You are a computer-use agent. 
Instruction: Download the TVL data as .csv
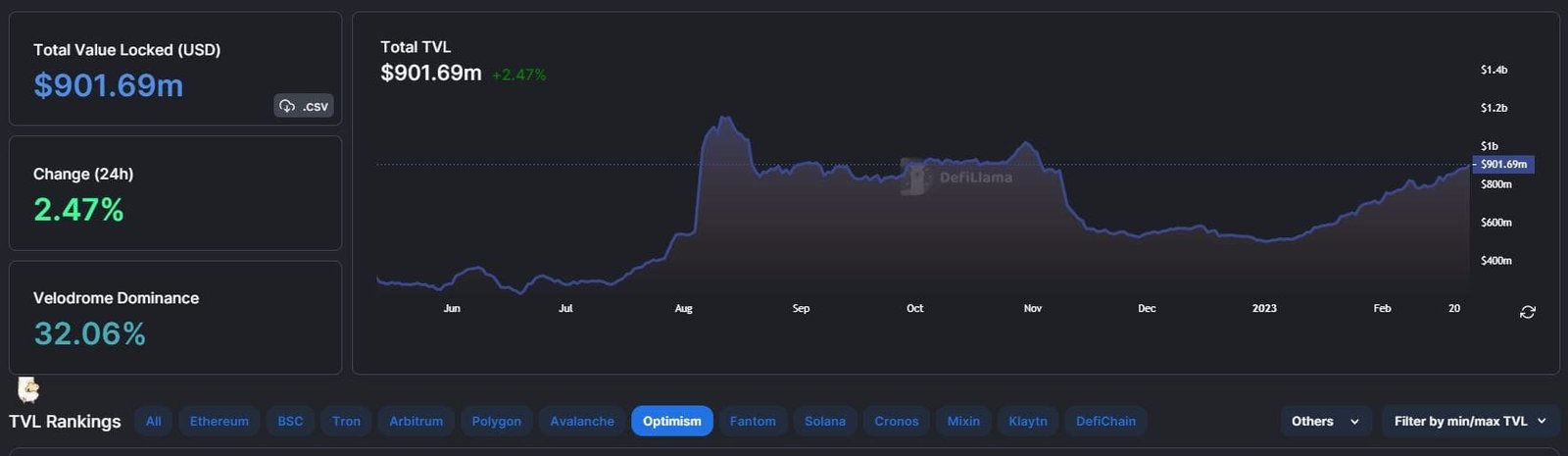[x=304, y=106]
